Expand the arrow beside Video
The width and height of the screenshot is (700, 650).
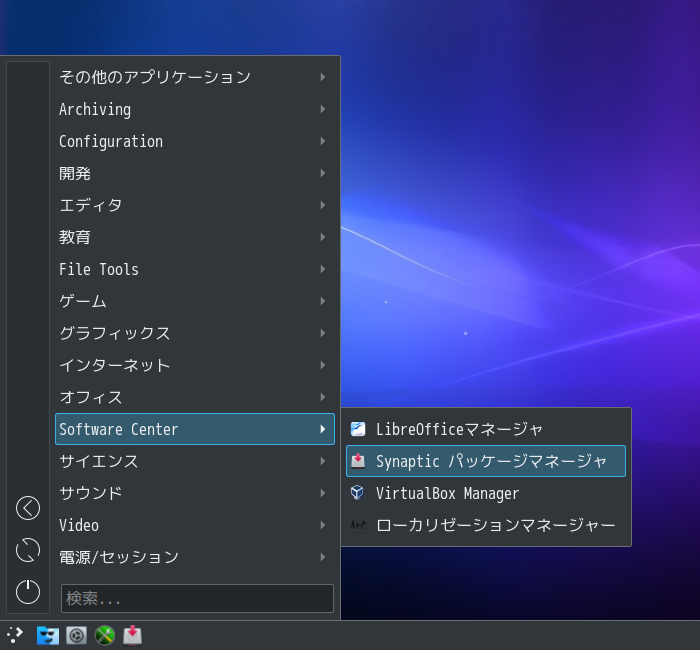tap(323, 525)
